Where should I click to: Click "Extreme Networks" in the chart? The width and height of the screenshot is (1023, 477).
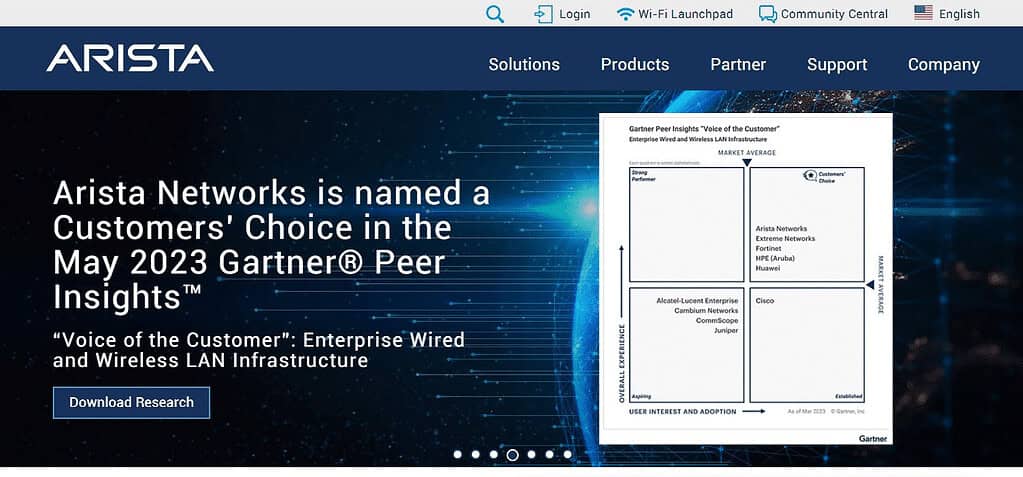tap(786, 239)
